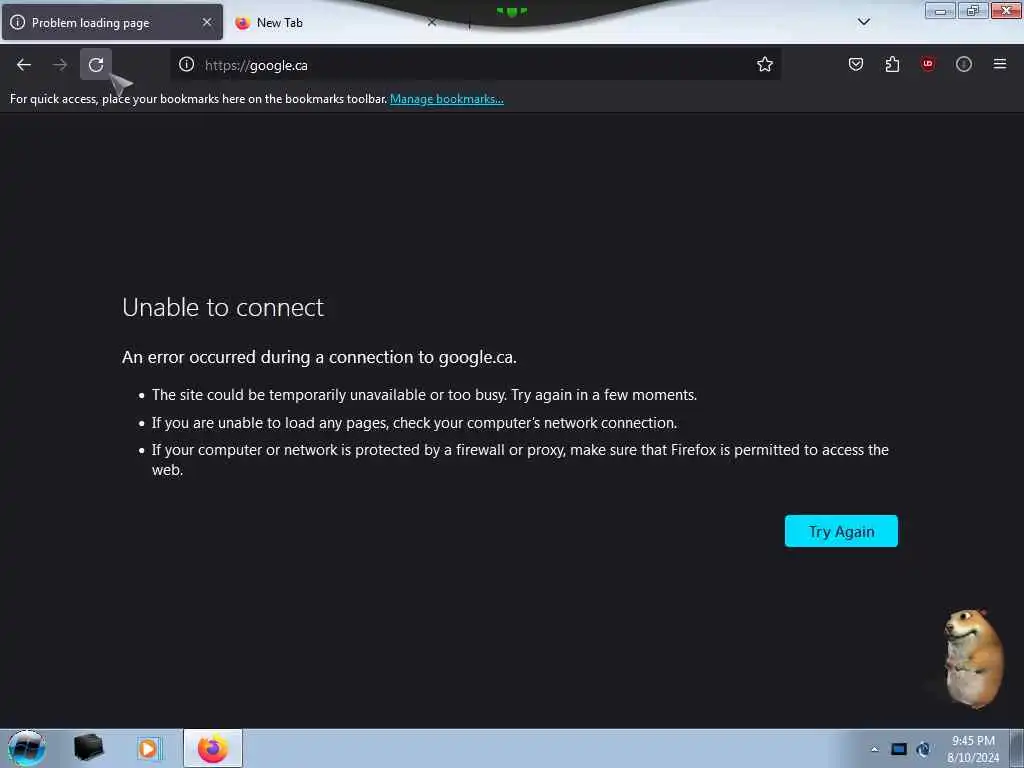Screen dimensions: 1024x768
Task: Click the power plug tray icon
Action: pos(923,750)
